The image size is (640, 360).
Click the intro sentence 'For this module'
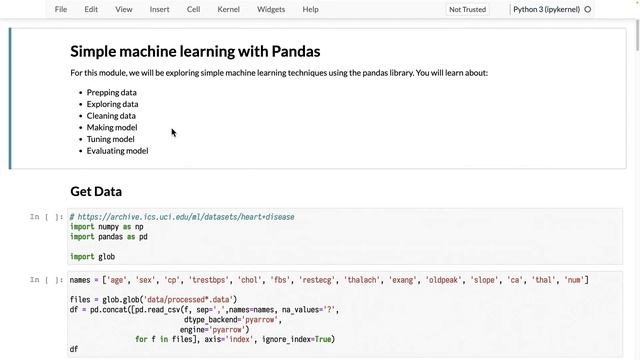coord(279,73)
